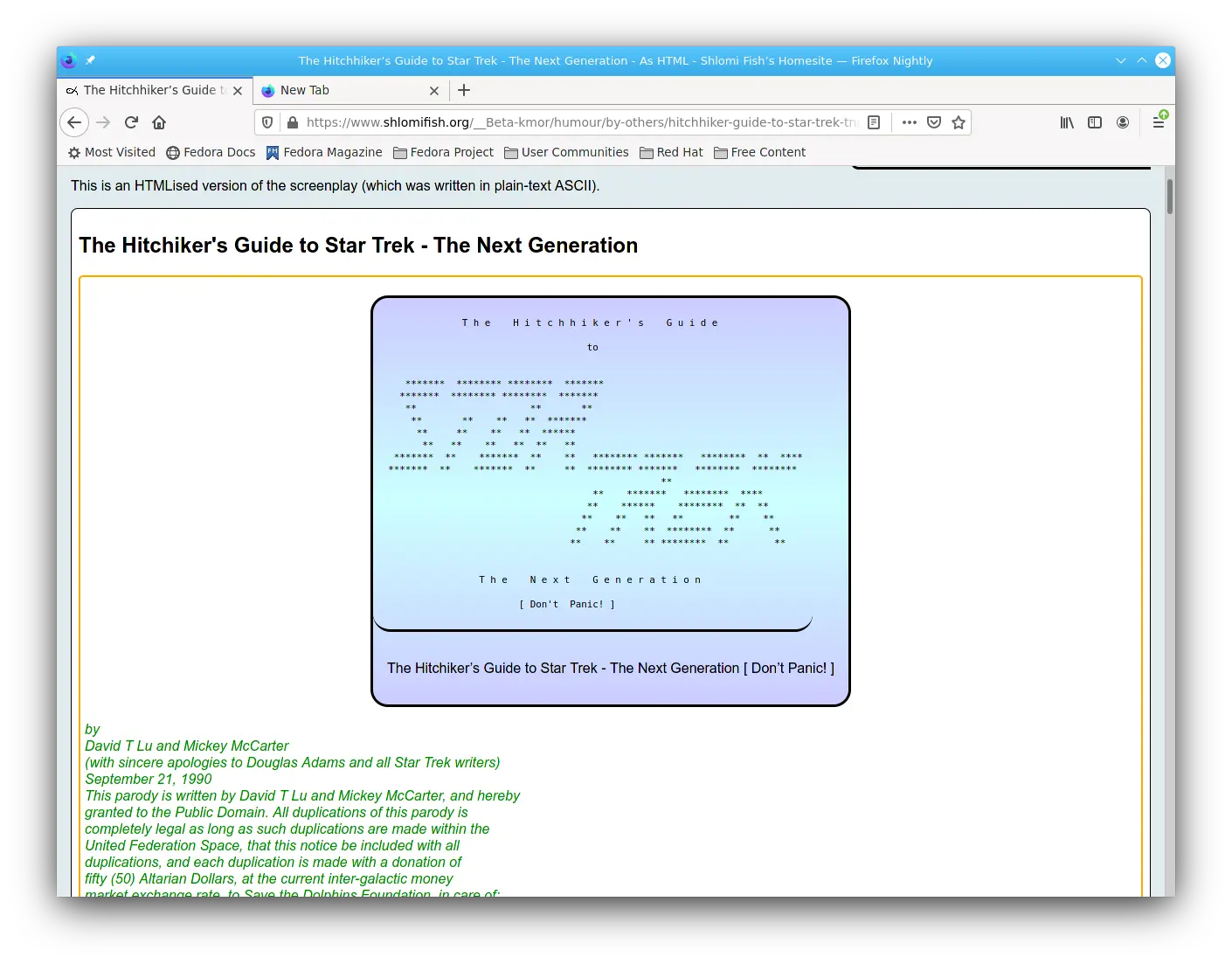The width and height of the screenshot is (1232, 964).
Task: Open Firefox account menu
Action: click(1123, 122)
